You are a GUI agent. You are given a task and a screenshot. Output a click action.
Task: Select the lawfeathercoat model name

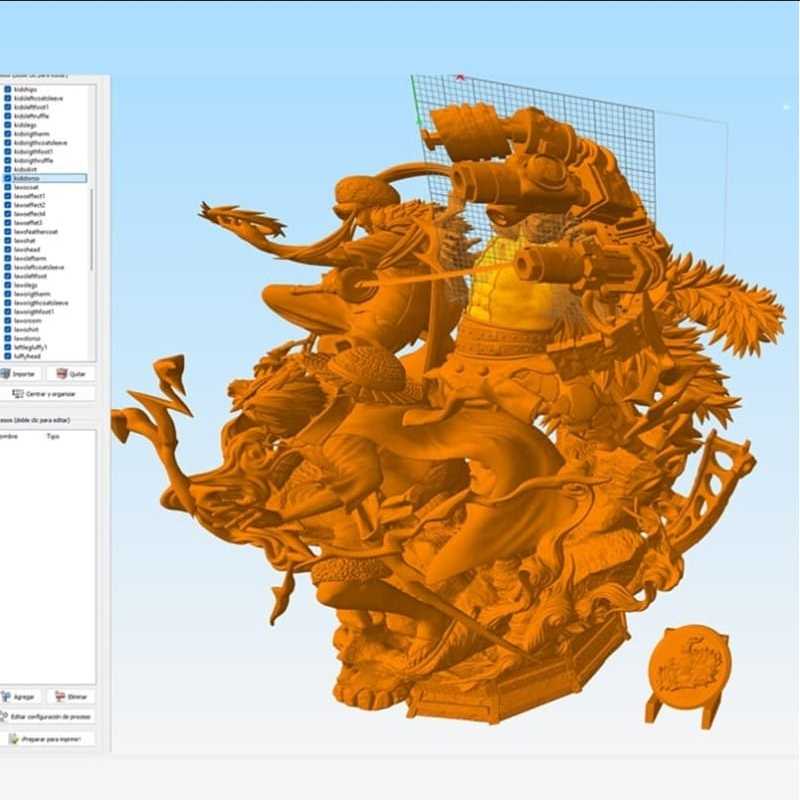pyautogui.click(x=36, y=232)
